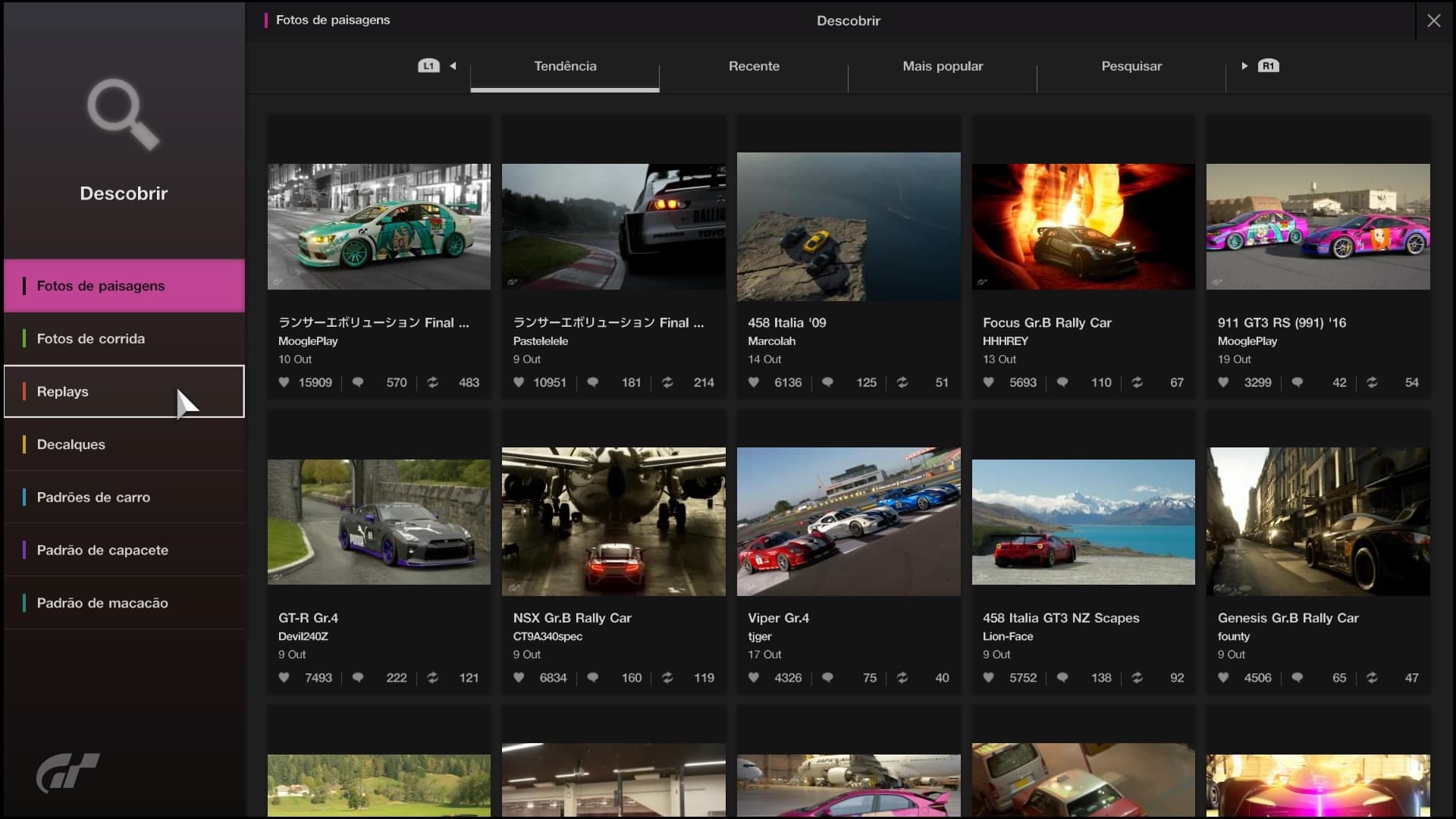
Task: Like the 458 Italia GT3 NZ Scapes photo
Action: click(989, 677)
